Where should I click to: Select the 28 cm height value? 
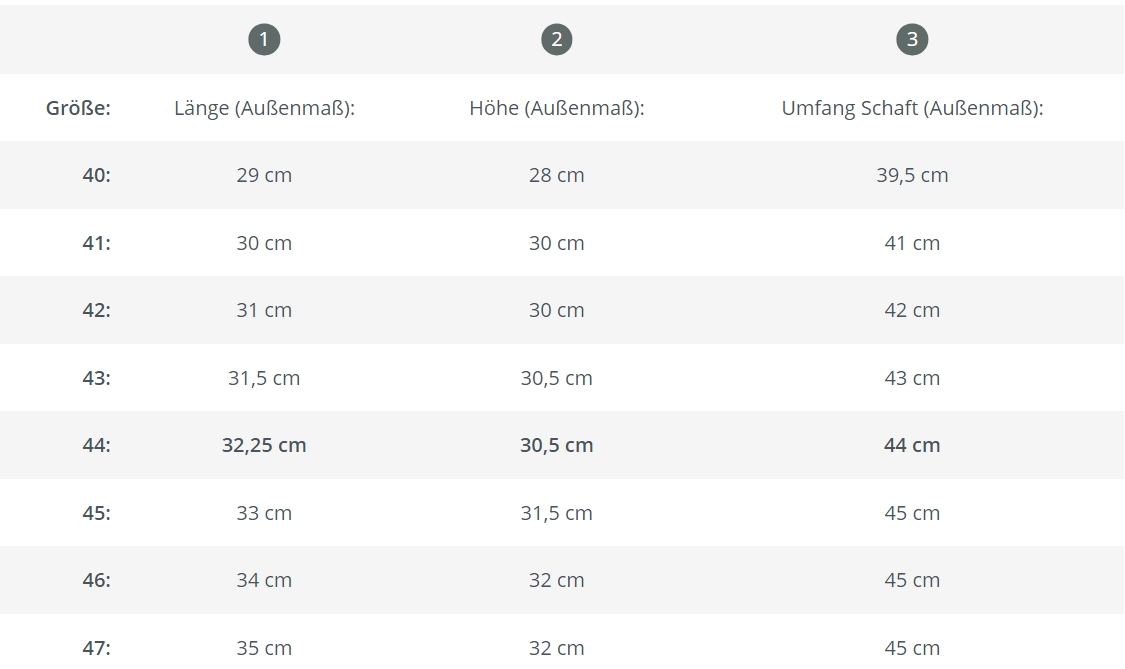click(x=556, y=175)
